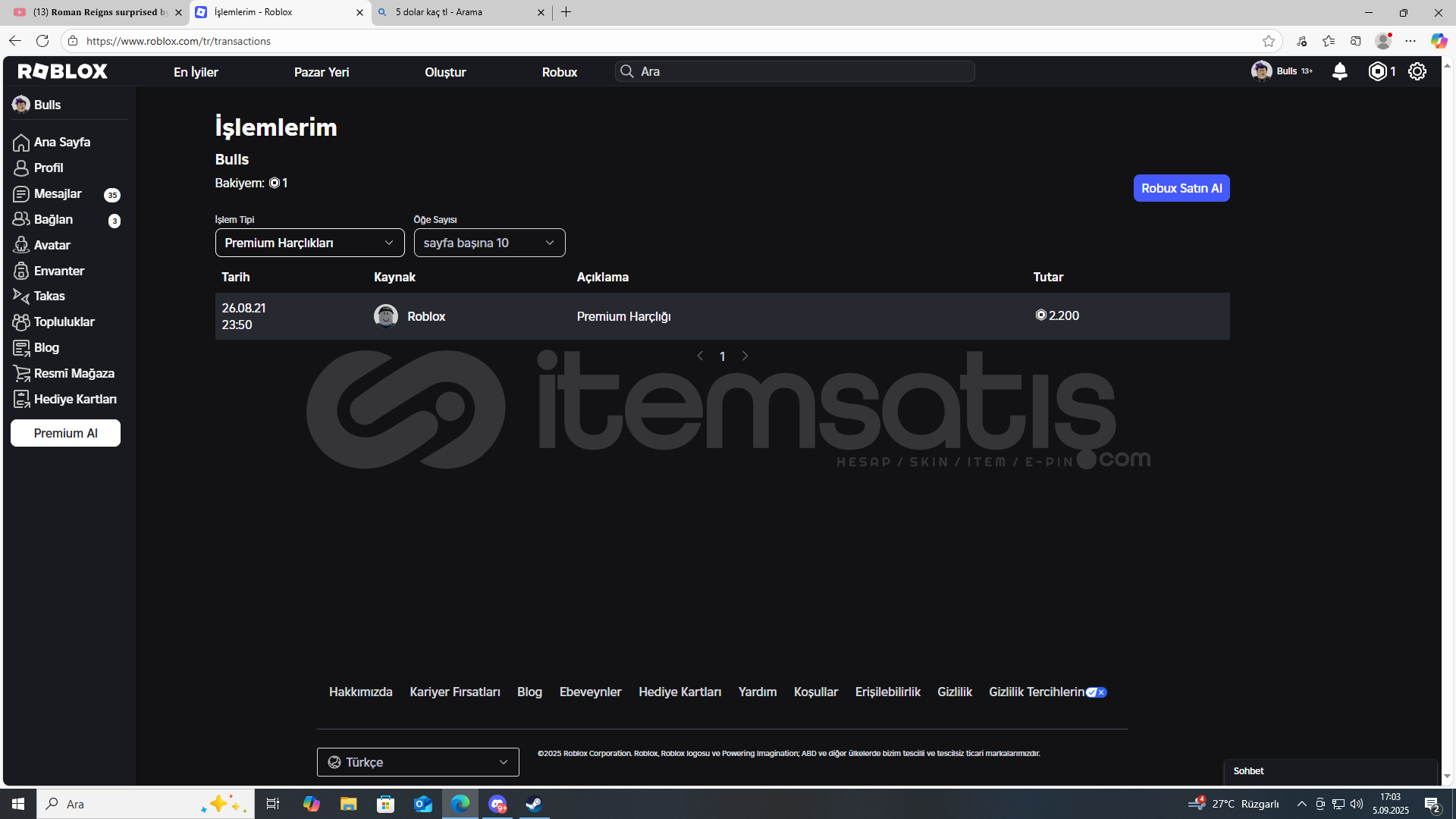Click Roblox source avatar in transaction row
This screenshot has width=1456, height=819.
coord(386,316)
